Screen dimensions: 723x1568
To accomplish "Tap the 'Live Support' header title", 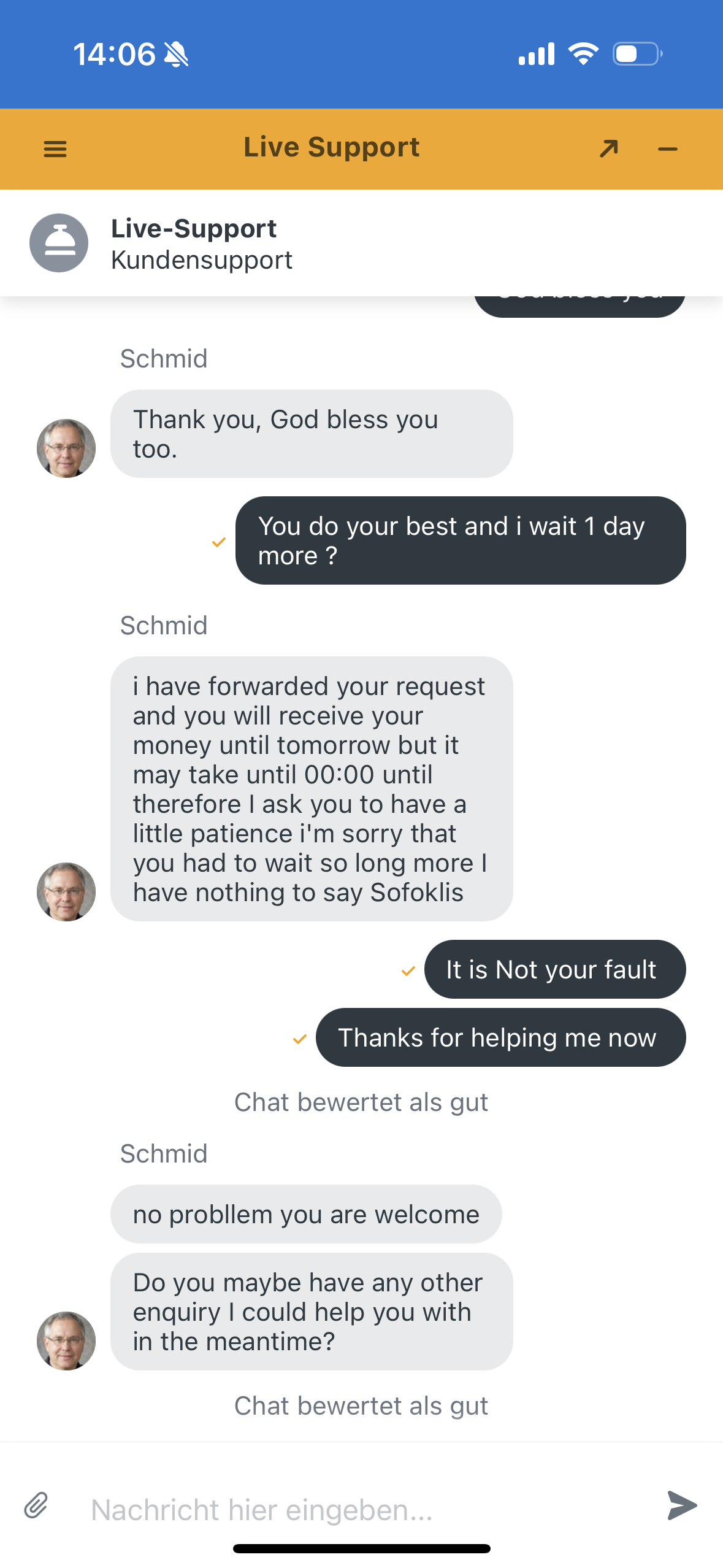I will click(331, 147).
